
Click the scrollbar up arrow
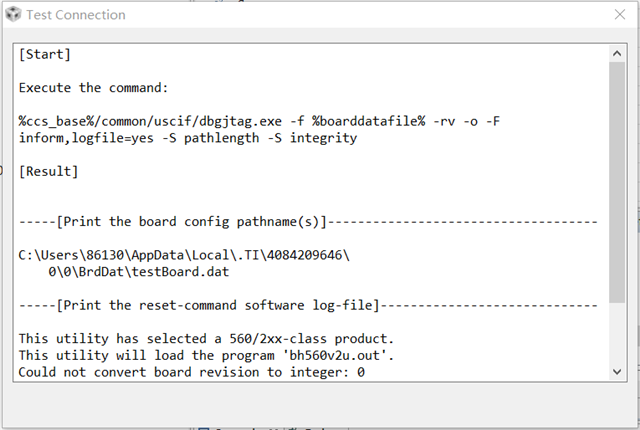coord(616,51)
